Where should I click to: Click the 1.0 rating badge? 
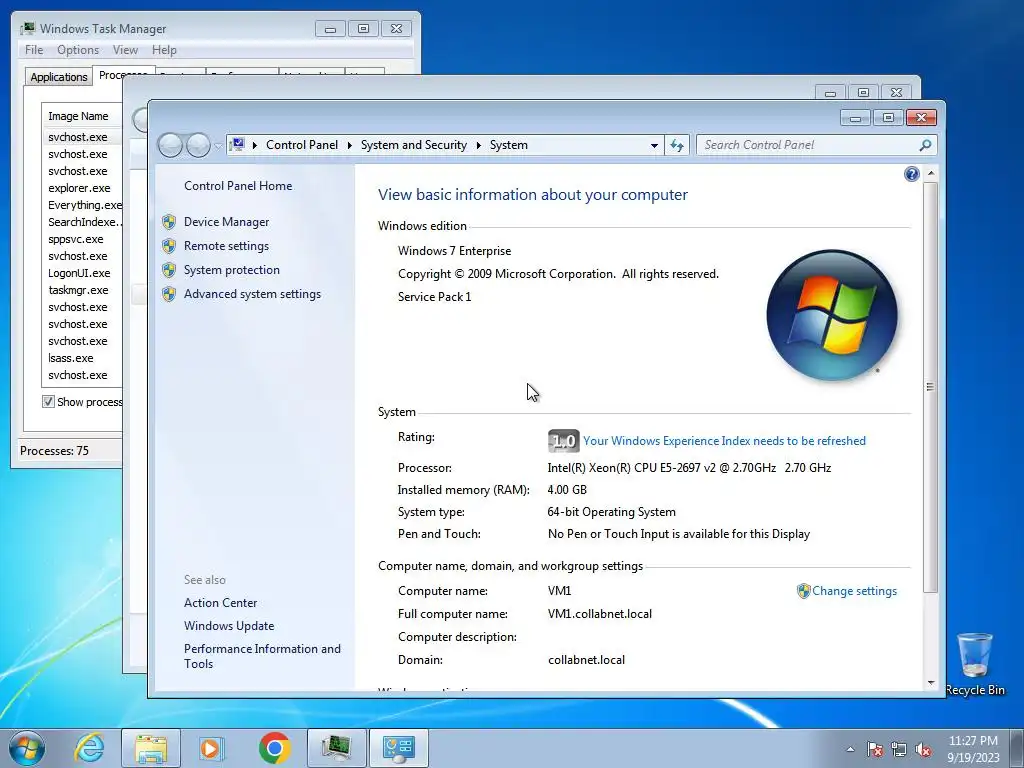(x=563, y=441)
